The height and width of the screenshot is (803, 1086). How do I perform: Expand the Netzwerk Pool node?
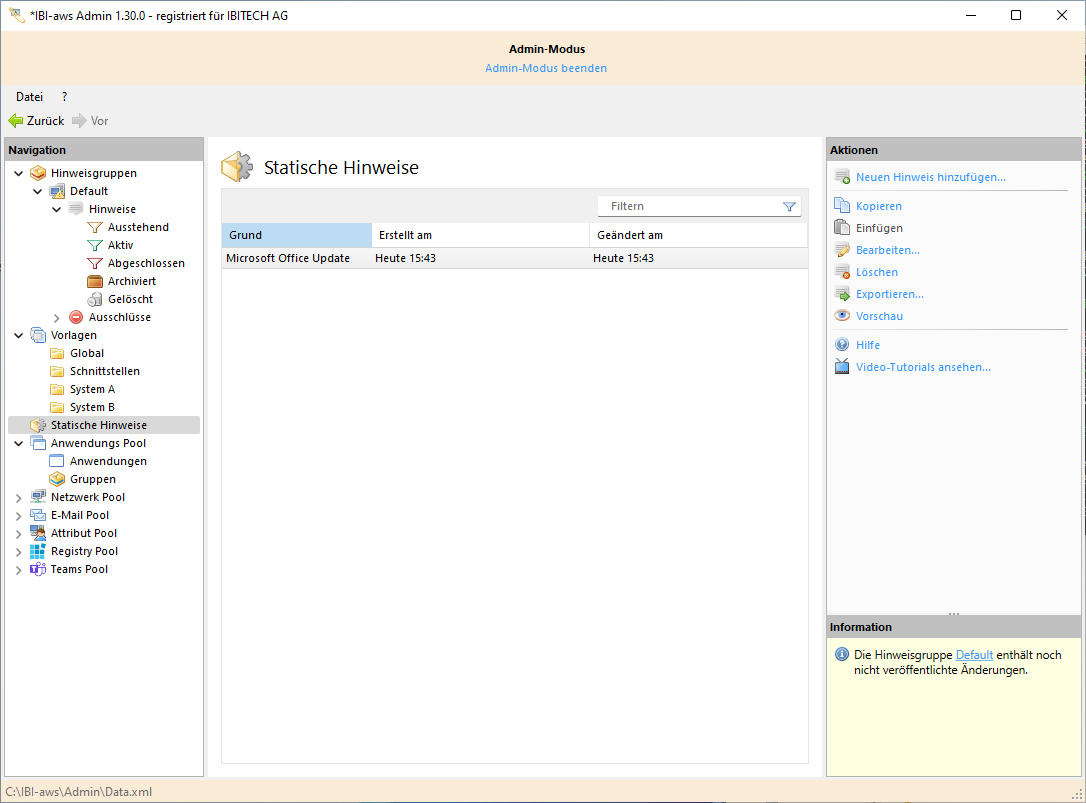(19, 497)
